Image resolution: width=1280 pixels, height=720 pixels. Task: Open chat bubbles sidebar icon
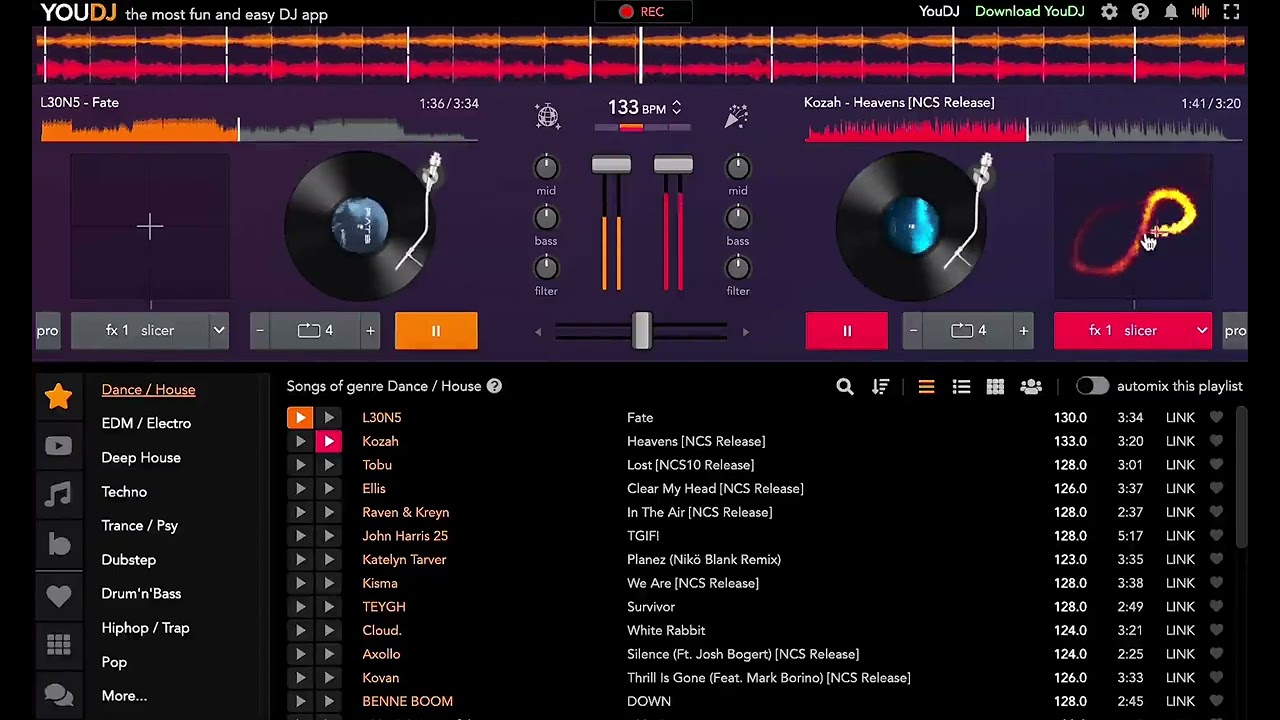tap(58, 694)
